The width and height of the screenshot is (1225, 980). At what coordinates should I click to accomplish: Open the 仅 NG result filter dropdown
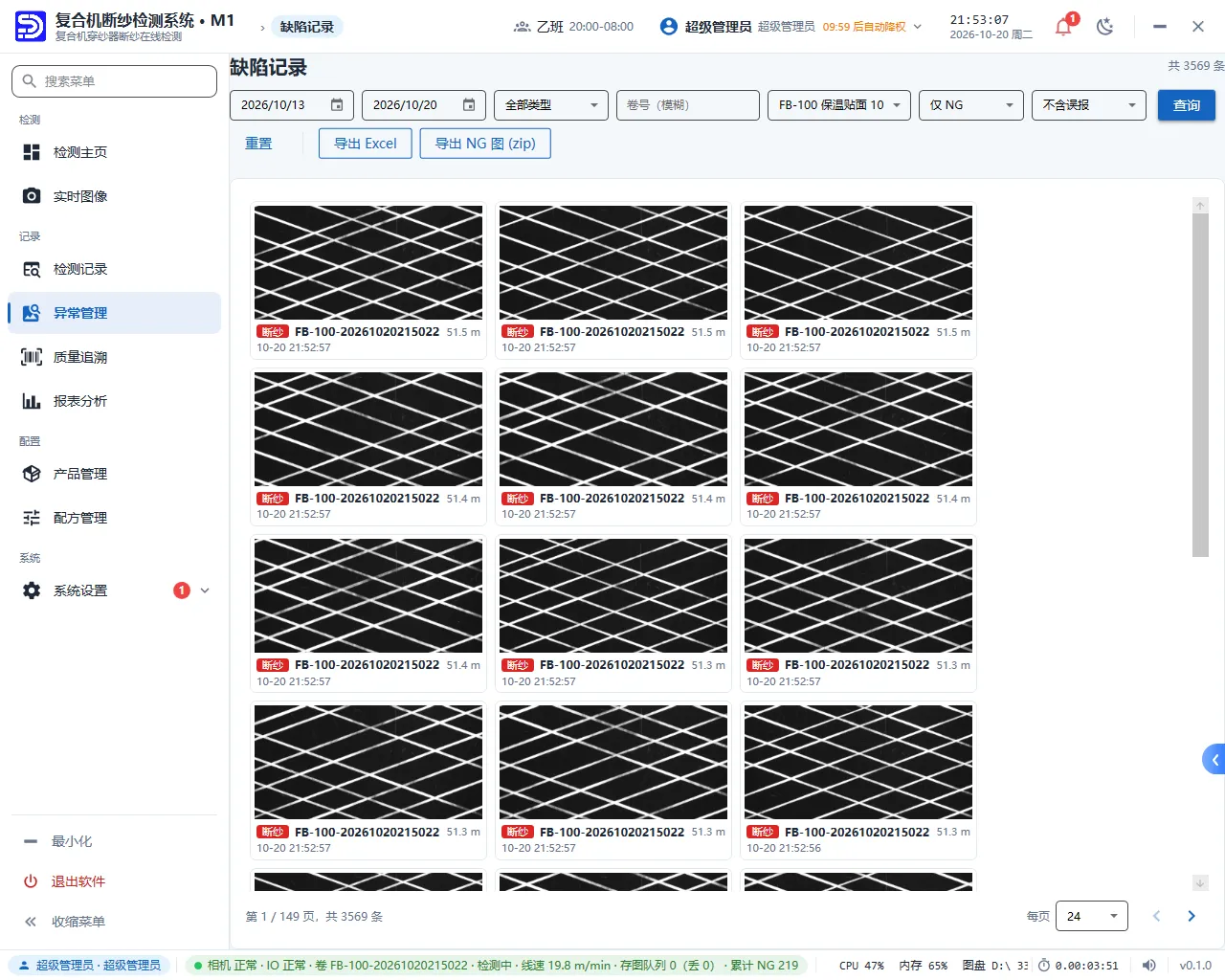[971, 105]
